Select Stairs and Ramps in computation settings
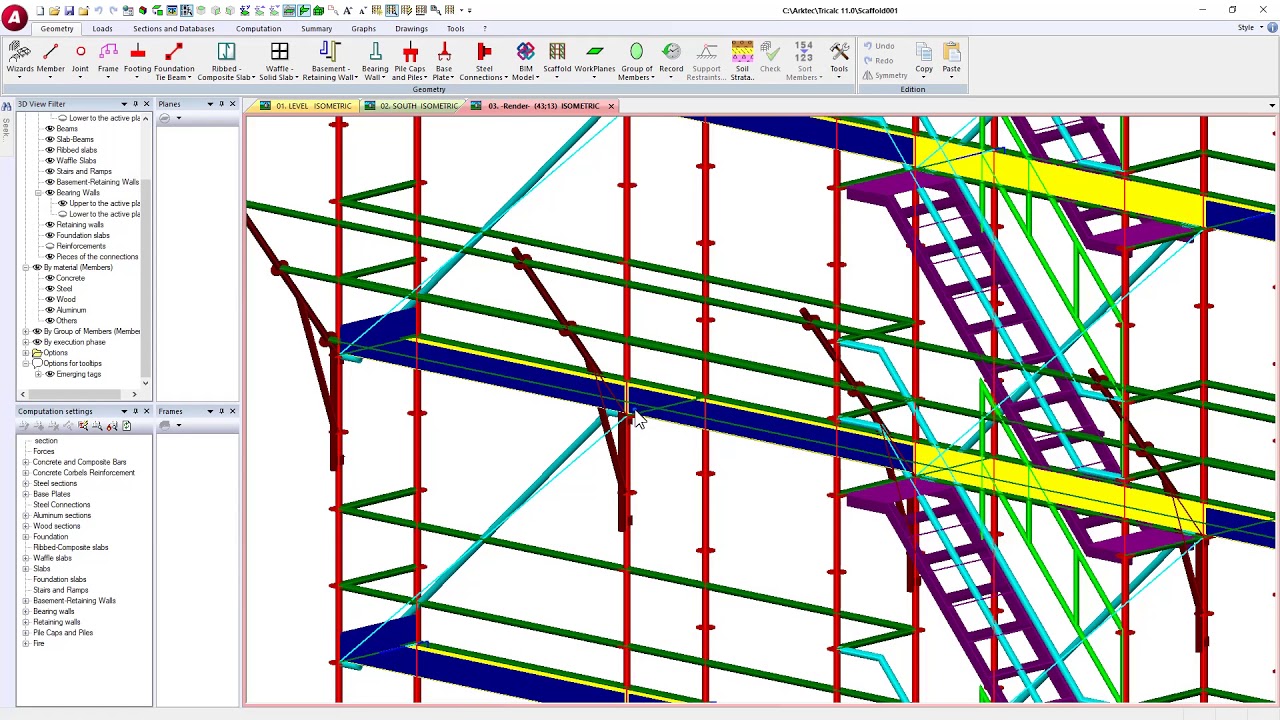Screen dimensions: 1280x720 click(60, 590)
